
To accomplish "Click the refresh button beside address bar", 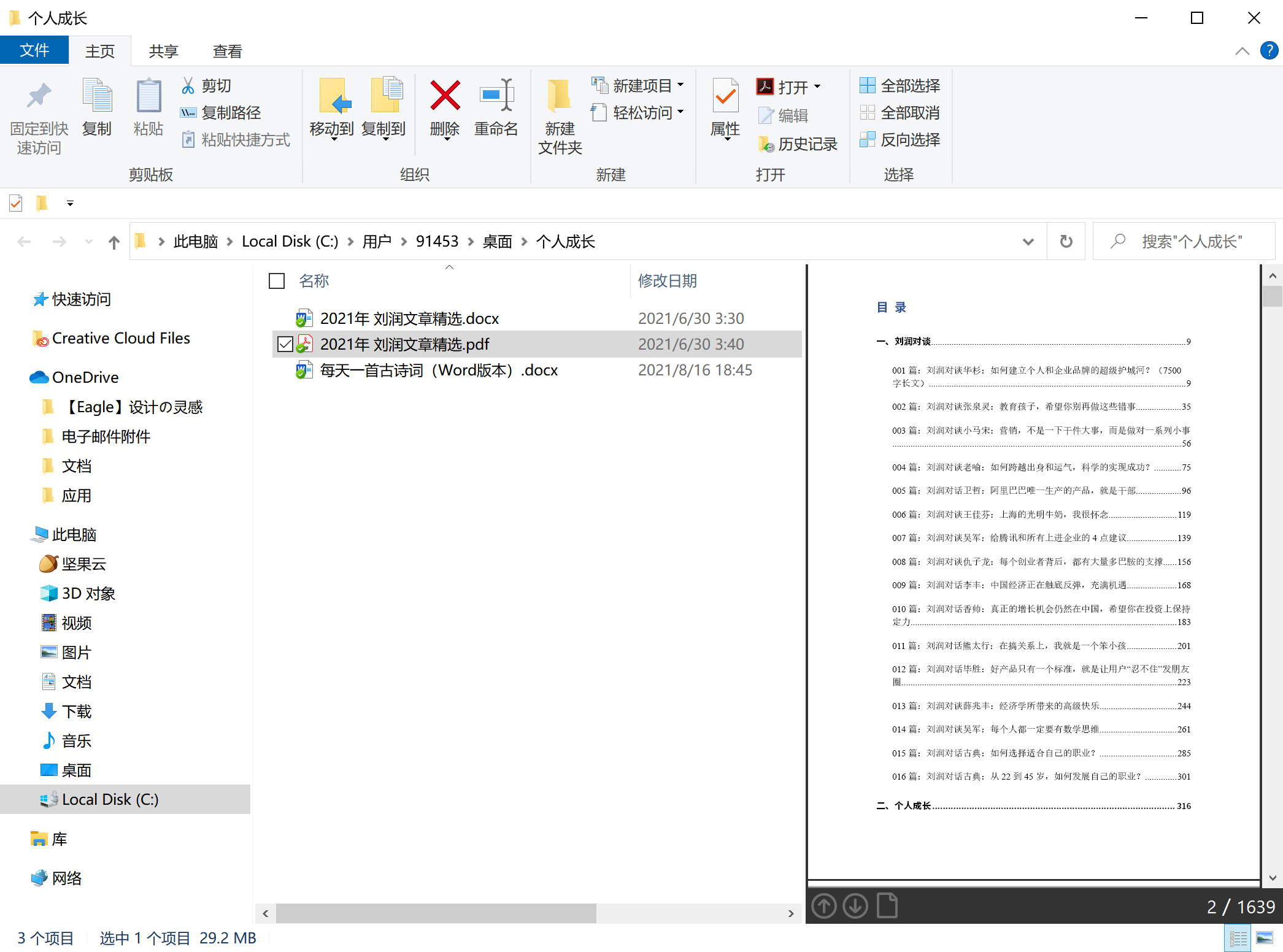I will tap(1066, 242).
